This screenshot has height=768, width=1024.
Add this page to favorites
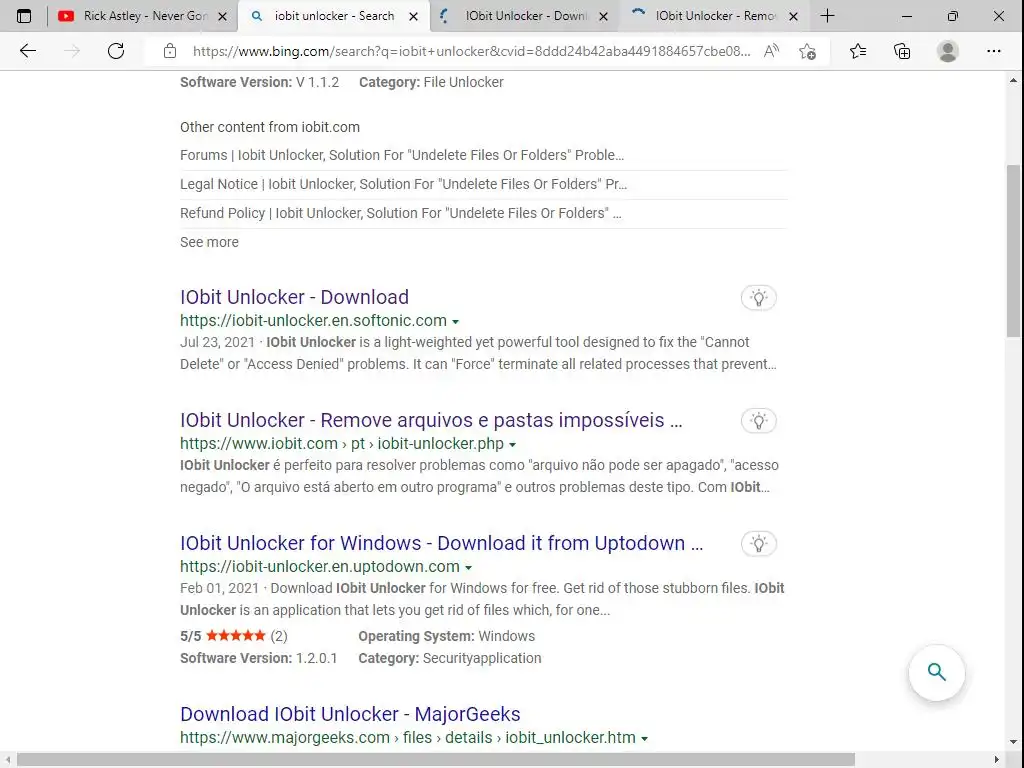pos(807,51)
